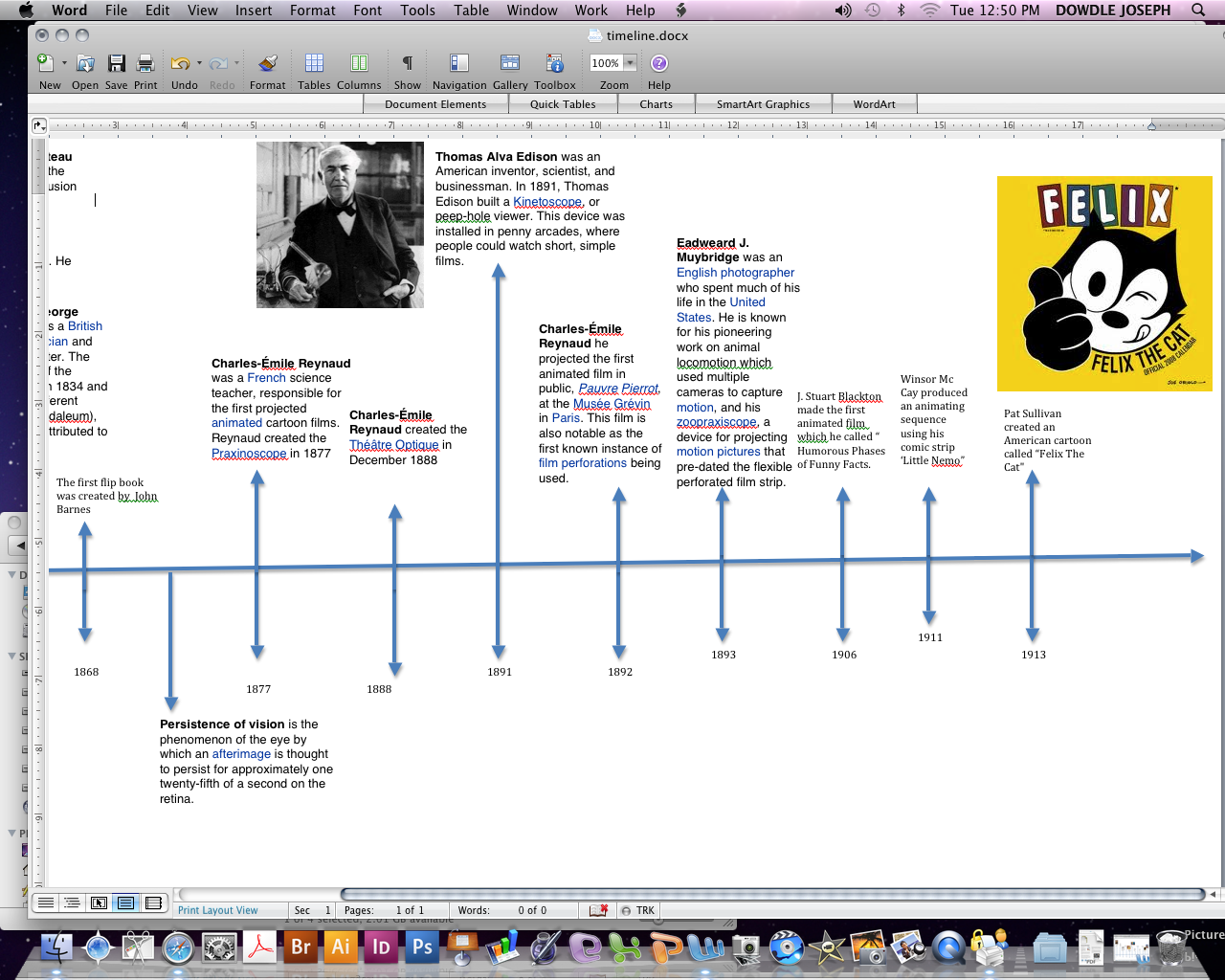The image size is (1225, 980).
Task: Open the Insert menu
Action: tap(254, 11)
